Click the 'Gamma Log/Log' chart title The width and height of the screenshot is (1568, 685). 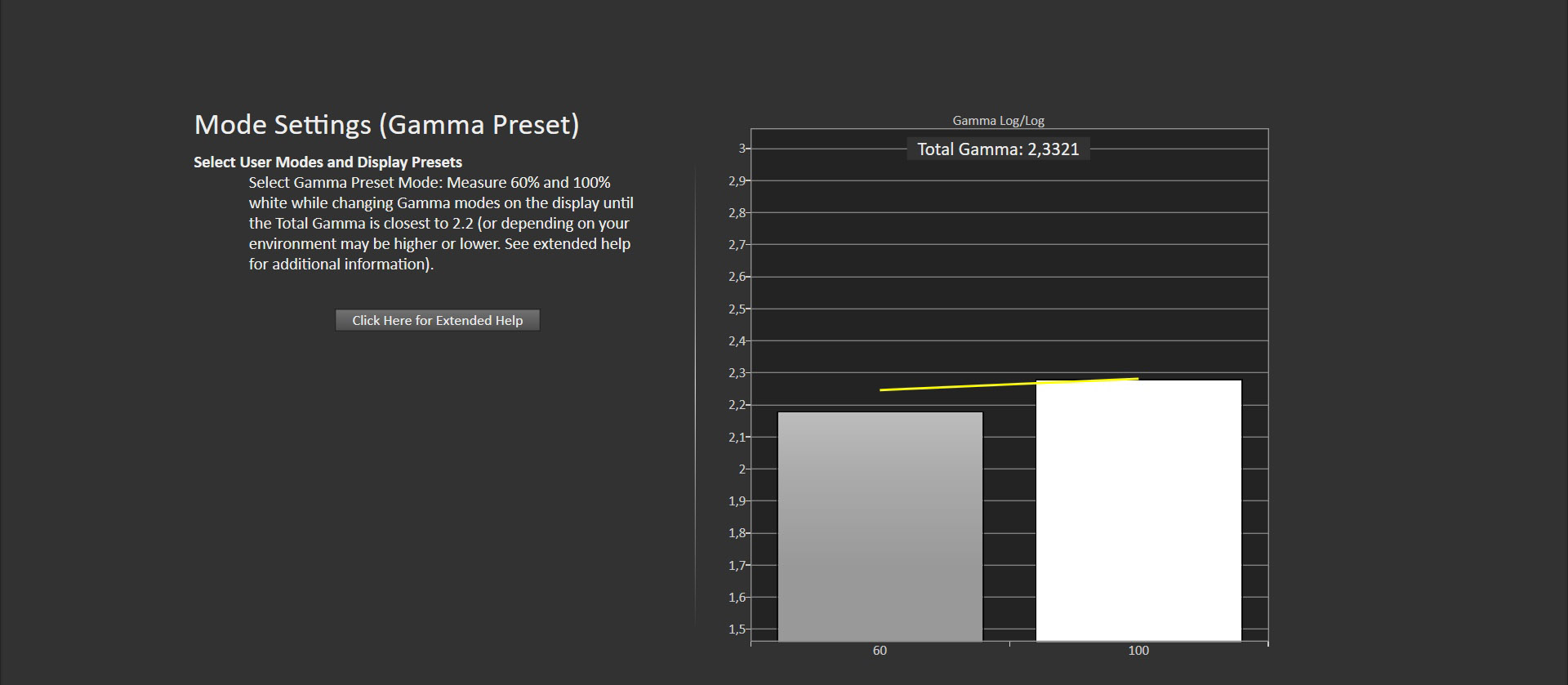pyautogui.click(x=998, y=121)
